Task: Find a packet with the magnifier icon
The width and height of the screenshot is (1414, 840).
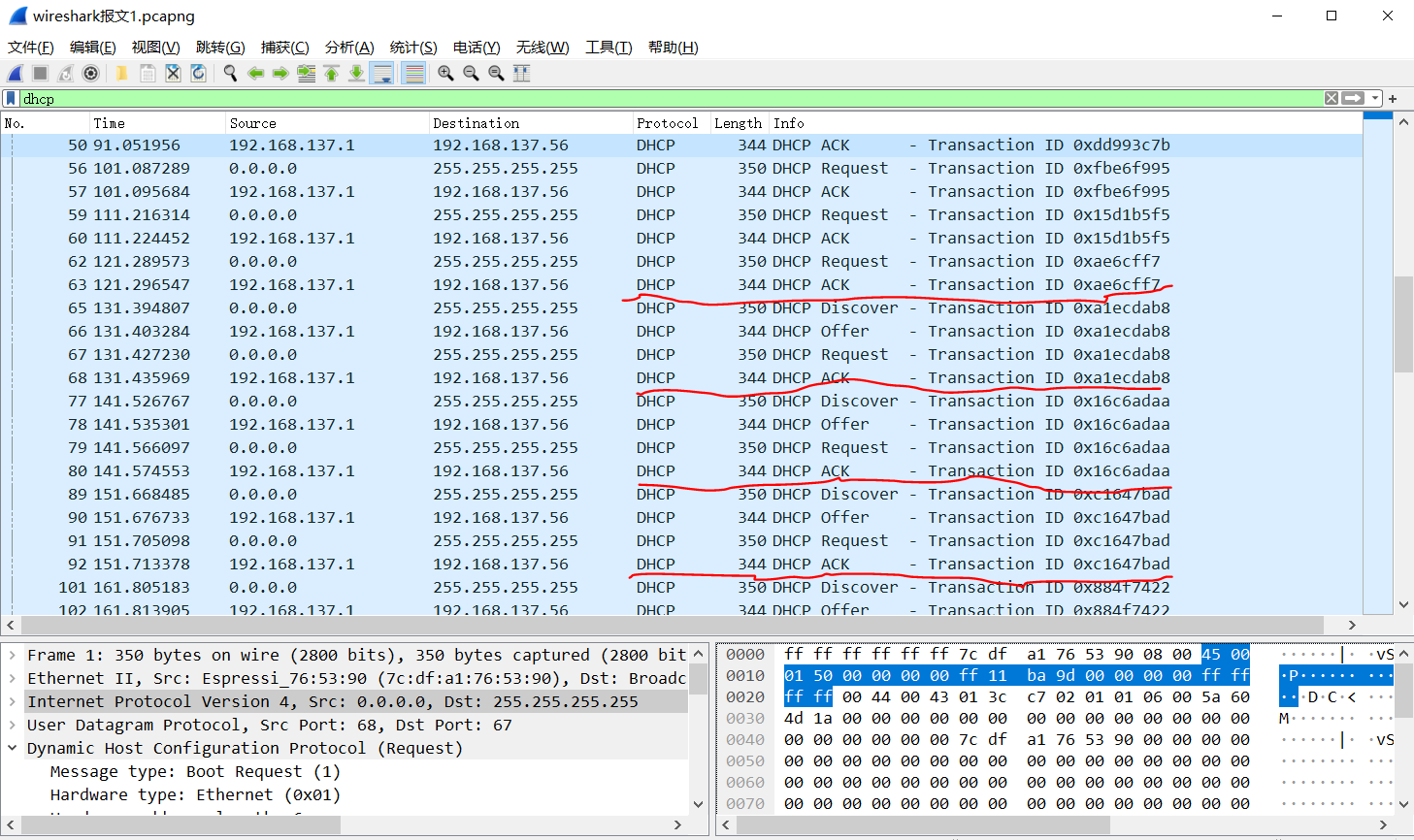Action: point(230,73)
